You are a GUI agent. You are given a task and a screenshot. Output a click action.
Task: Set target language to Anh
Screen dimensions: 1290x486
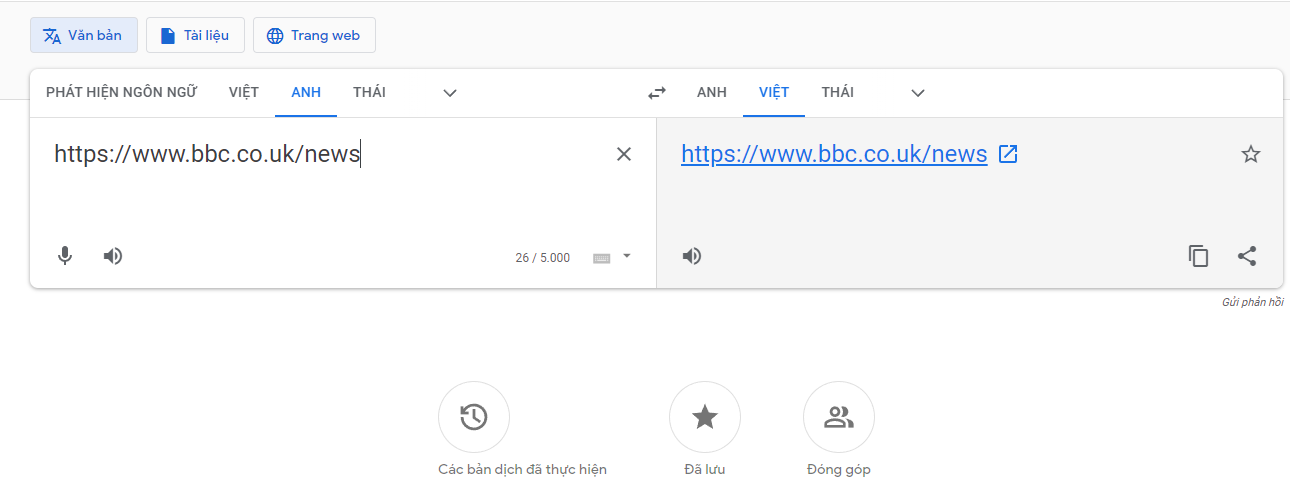(712, 92)
